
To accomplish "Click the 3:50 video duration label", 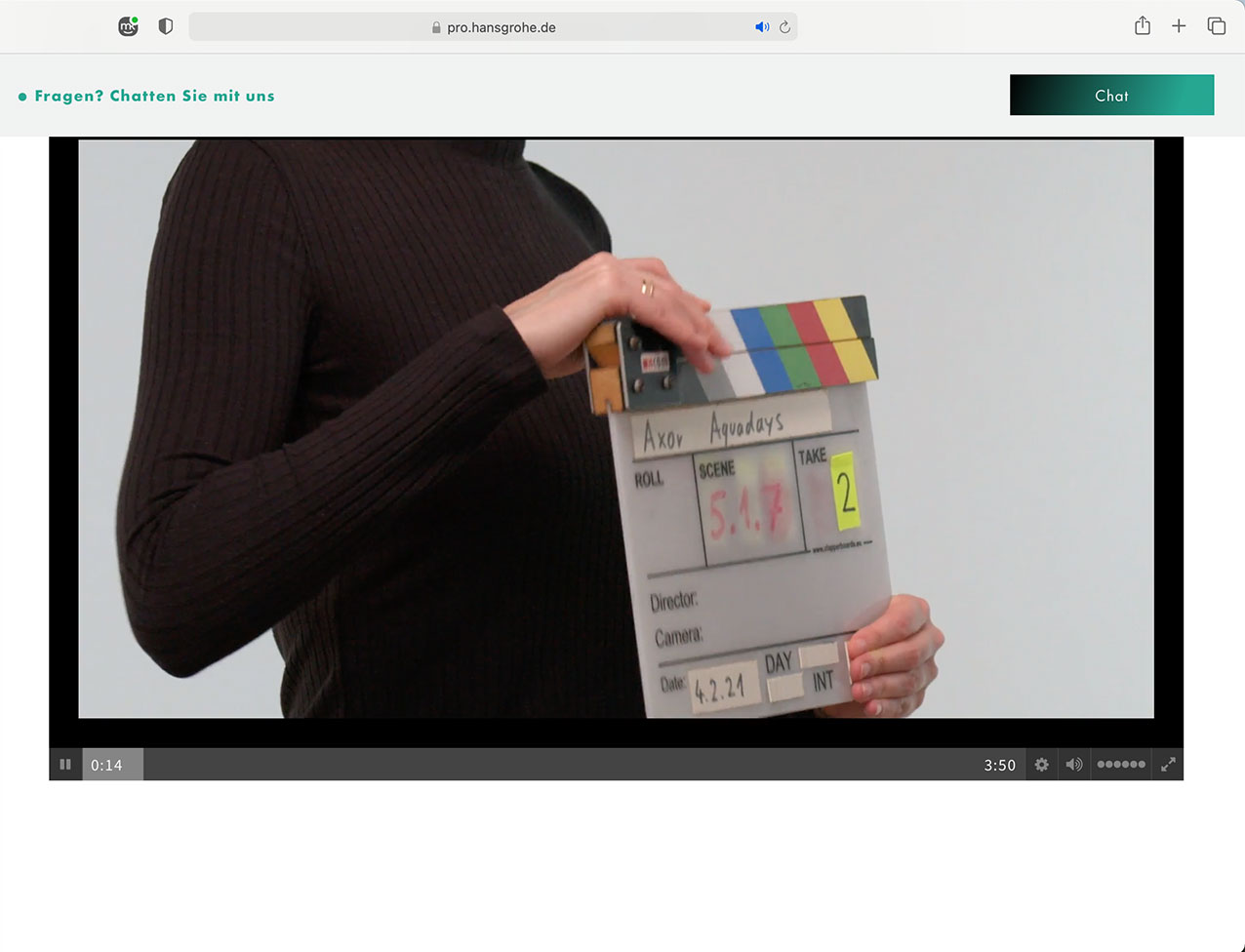I will 999,765.
